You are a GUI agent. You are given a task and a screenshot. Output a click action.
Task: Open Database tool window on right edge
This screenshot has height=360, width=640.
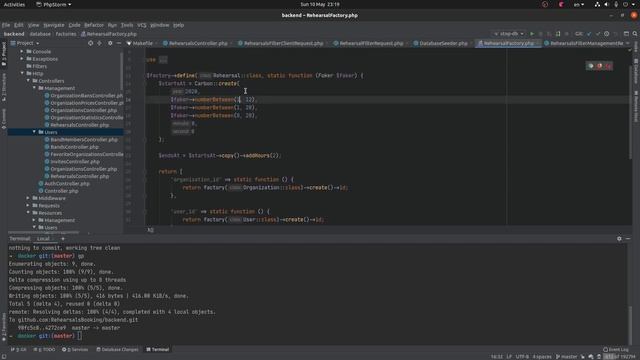(x=636, y=71)
